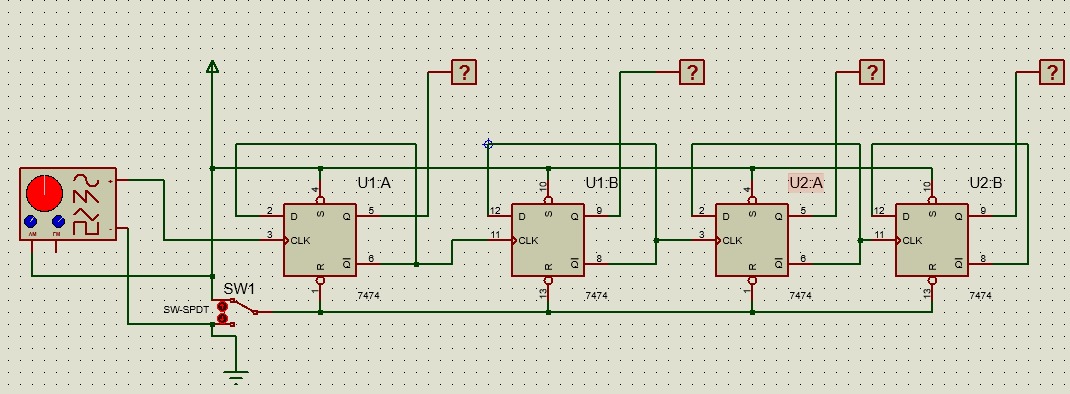
Task: Click the CLK pin label on U2:B
Action: click(x=912, y=240)
